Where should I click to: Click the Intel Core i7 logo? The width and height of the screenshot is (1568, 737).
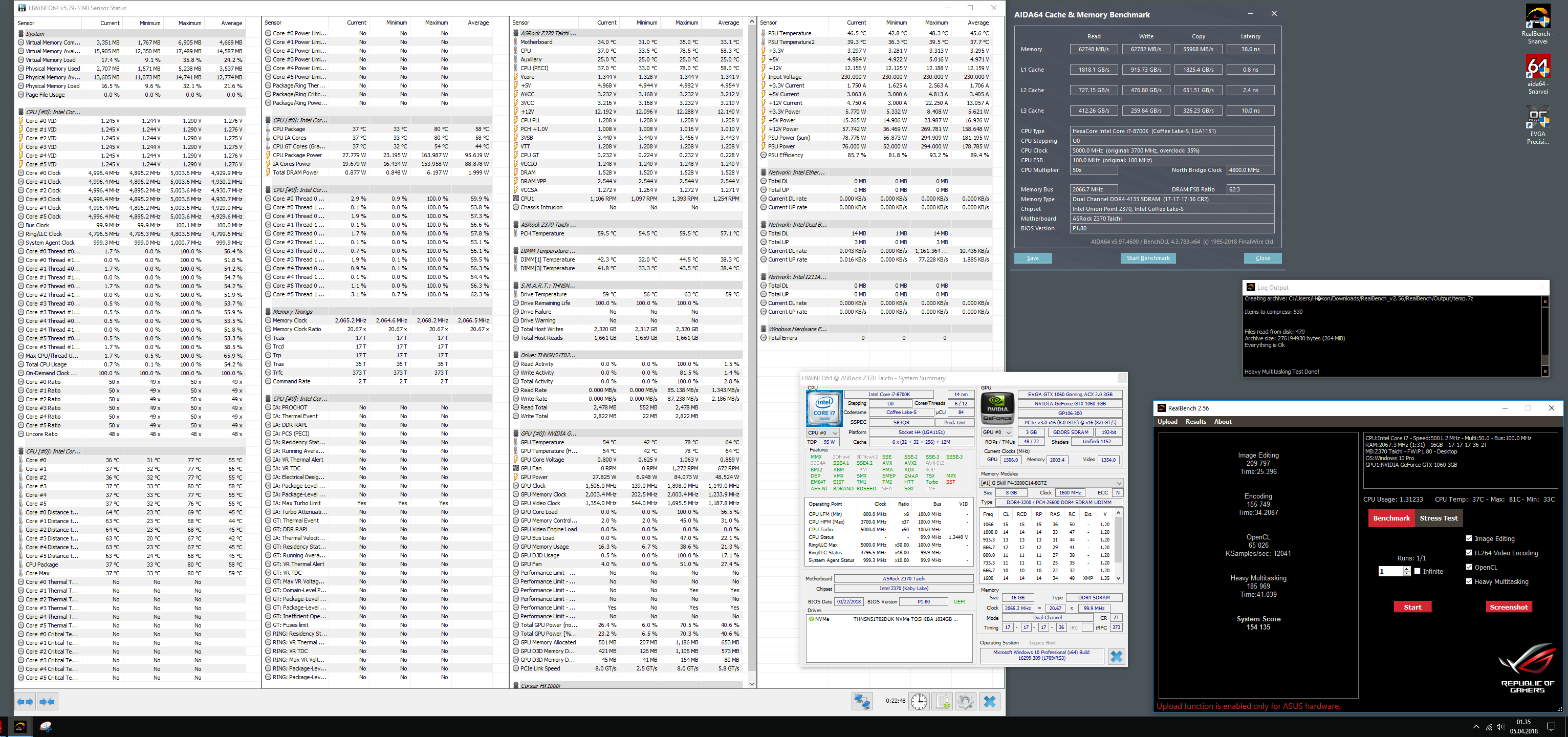point(824,408)
